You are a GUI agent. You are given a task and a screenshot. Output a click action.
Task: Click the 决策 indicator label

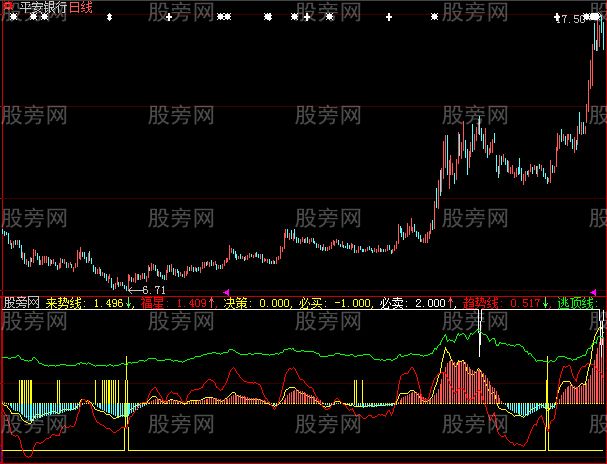click(236, 302)
